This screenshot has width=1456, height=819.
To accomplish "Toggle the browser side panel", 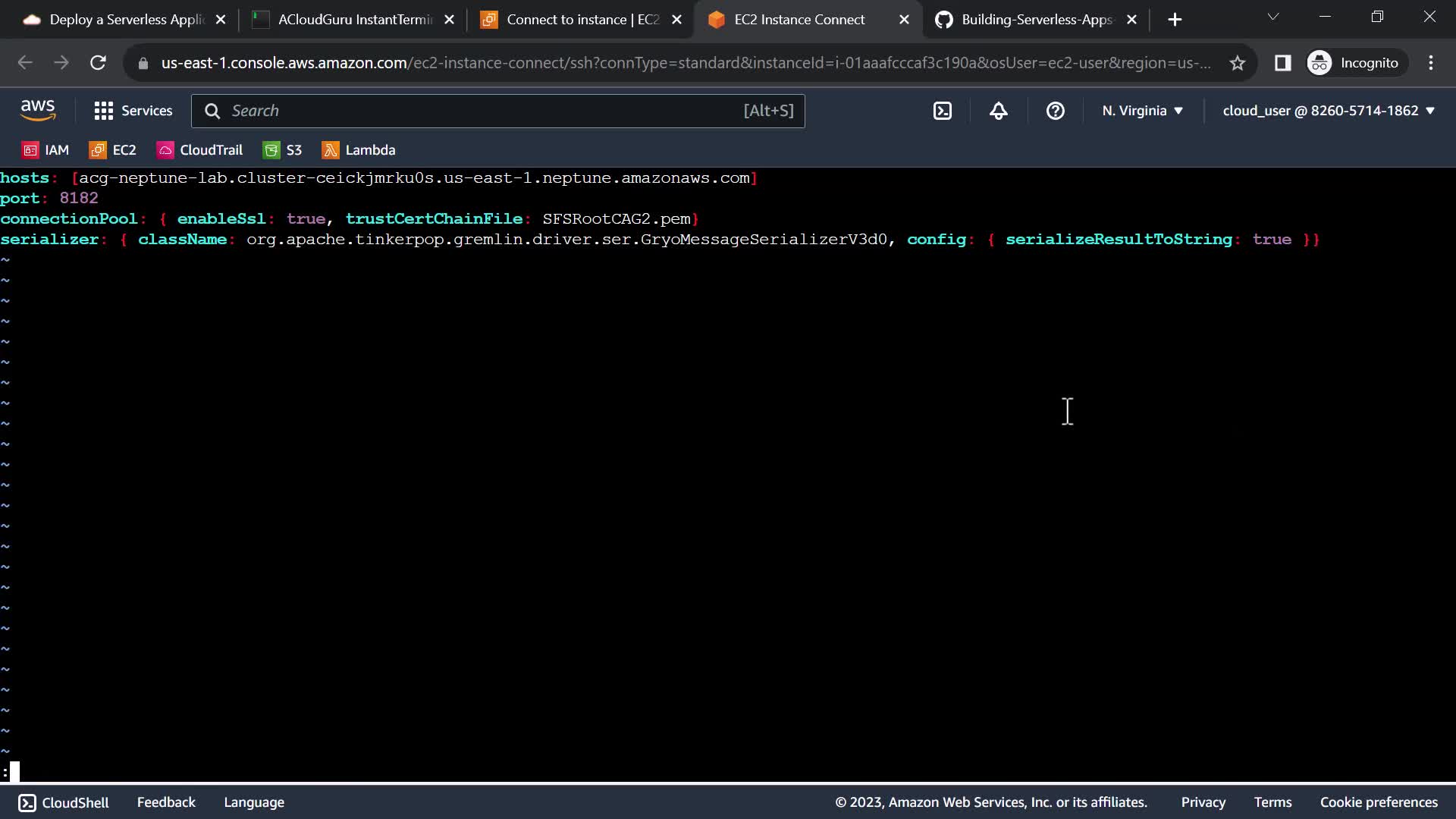I will tap(1282, 63).
